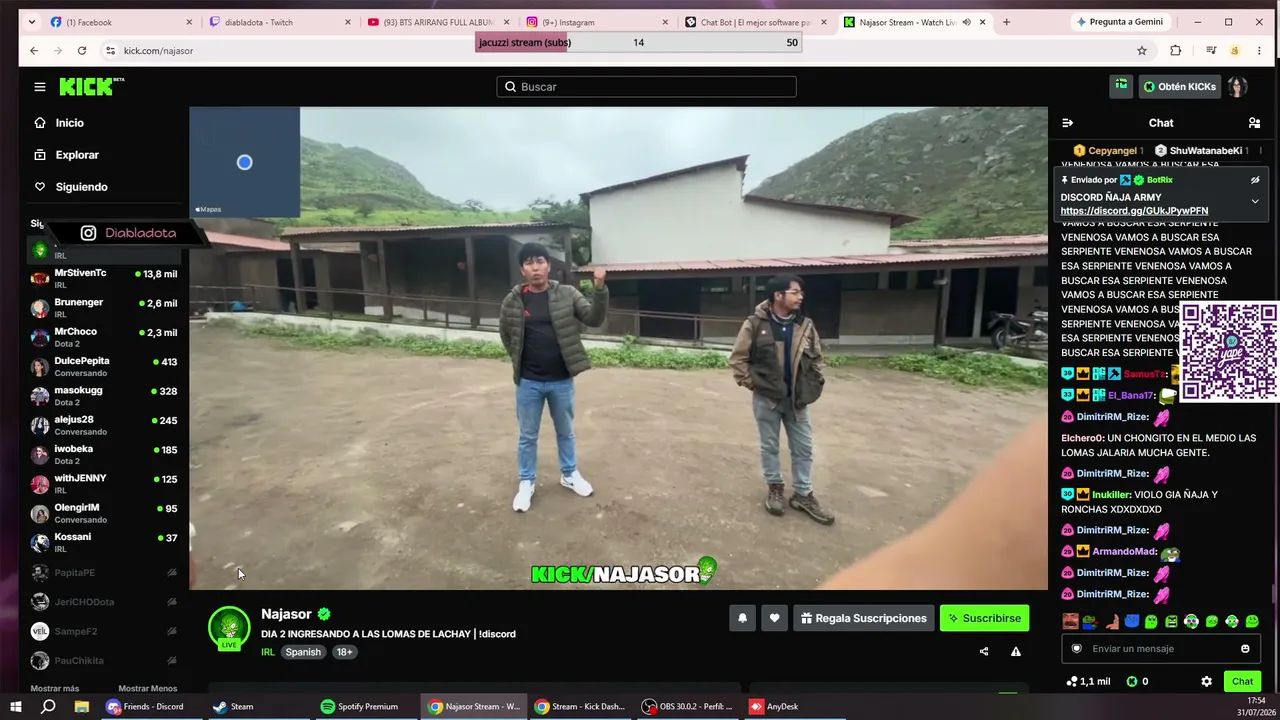The image size is (1280, 720).
Task: Open the Kick sidebar hamburger menu
Action: [40, 87]
